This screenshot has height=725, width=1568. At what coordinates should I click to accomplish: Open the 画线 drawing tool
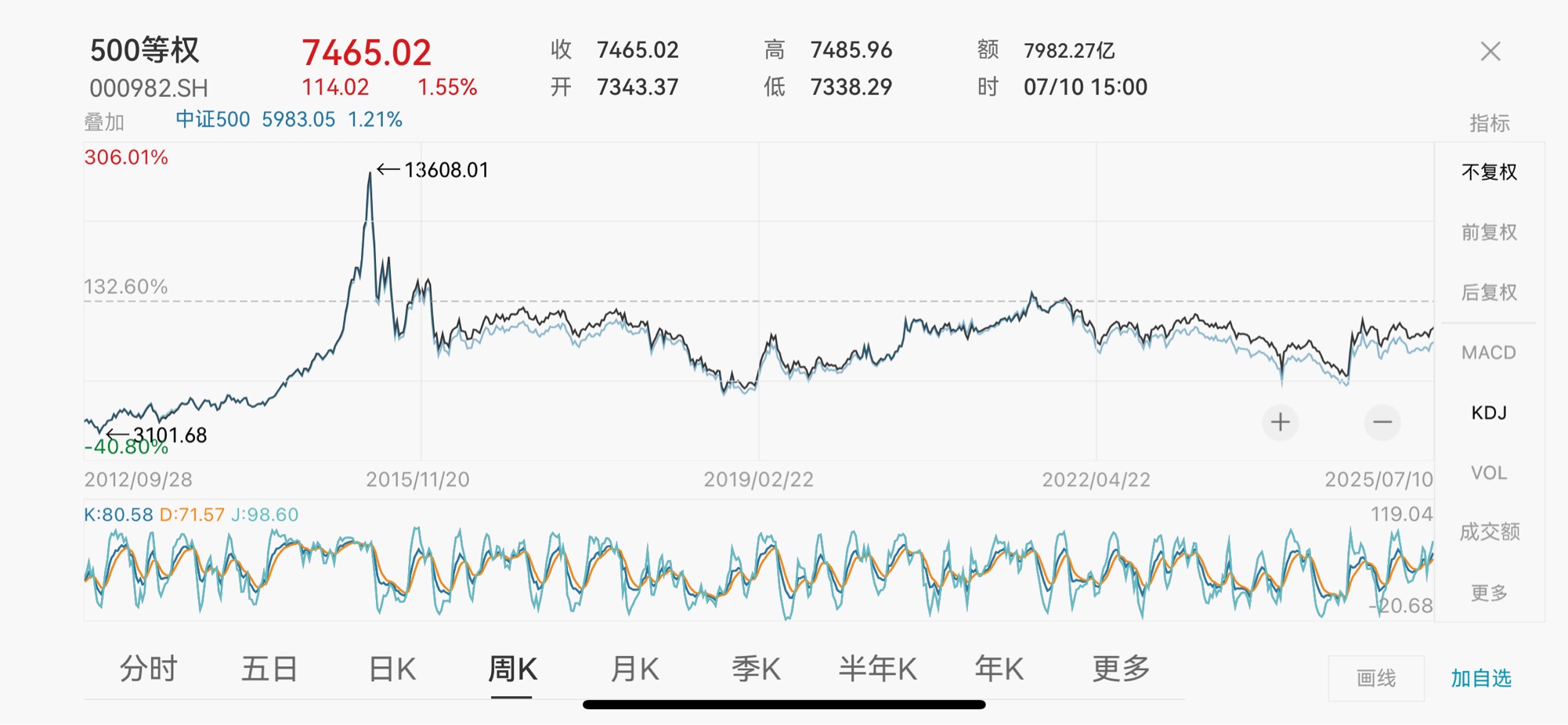click(x=1376, y=678)
